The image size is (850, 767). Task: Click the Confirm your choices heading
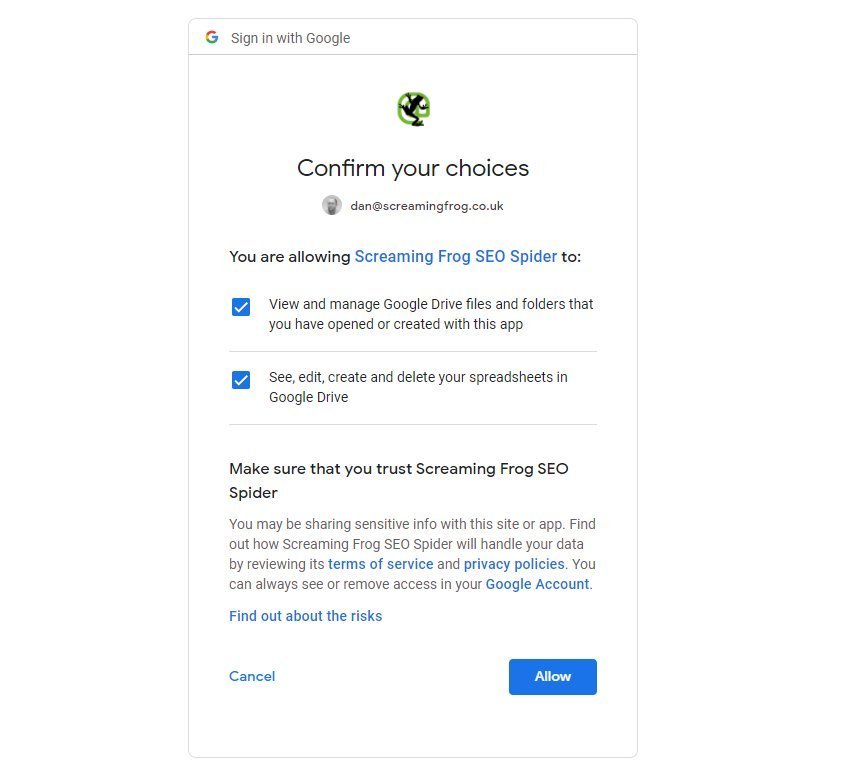[x=413, y=168]
